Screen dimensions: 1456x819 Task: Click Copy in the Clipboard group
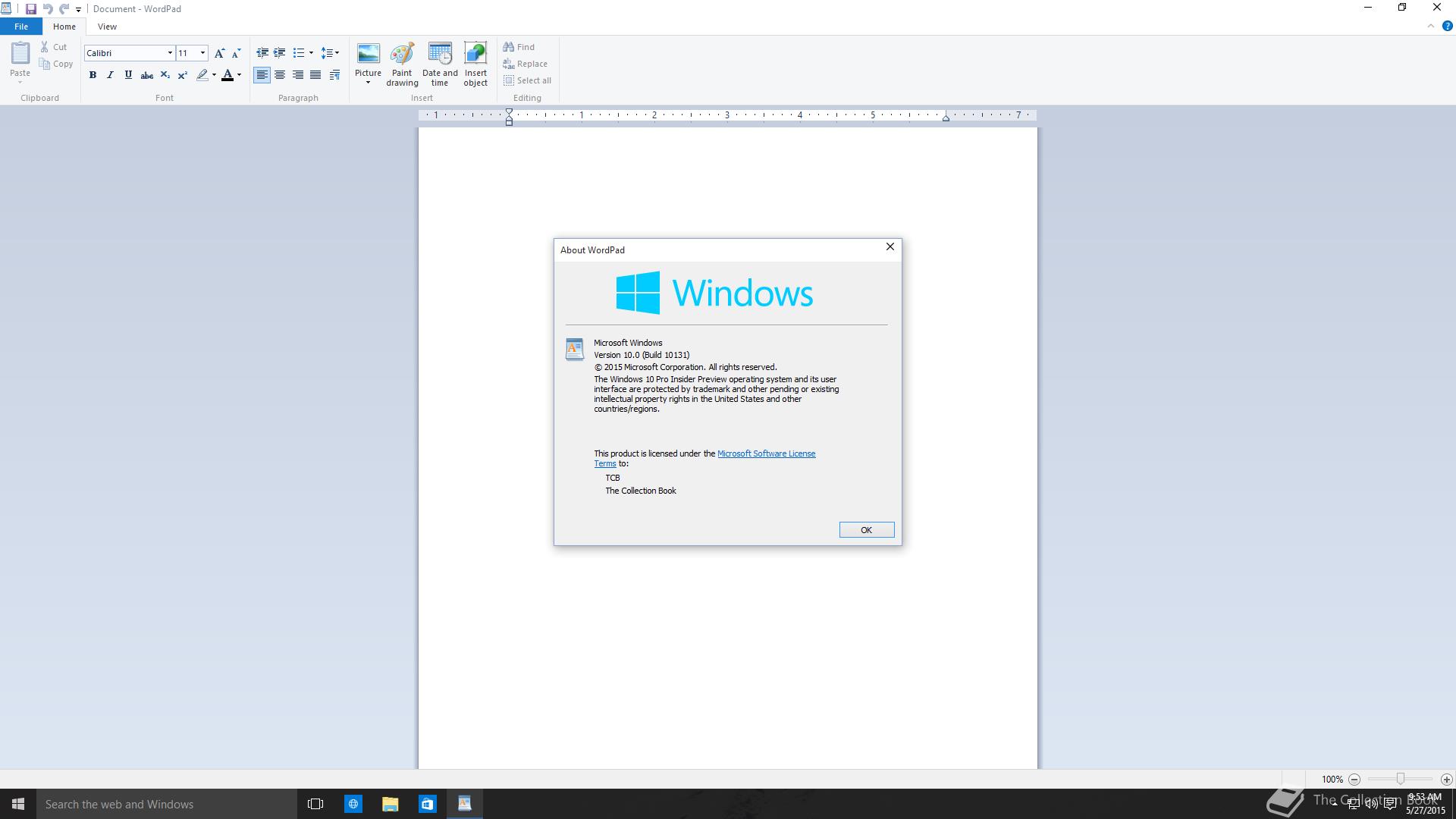tap(56, 64)
